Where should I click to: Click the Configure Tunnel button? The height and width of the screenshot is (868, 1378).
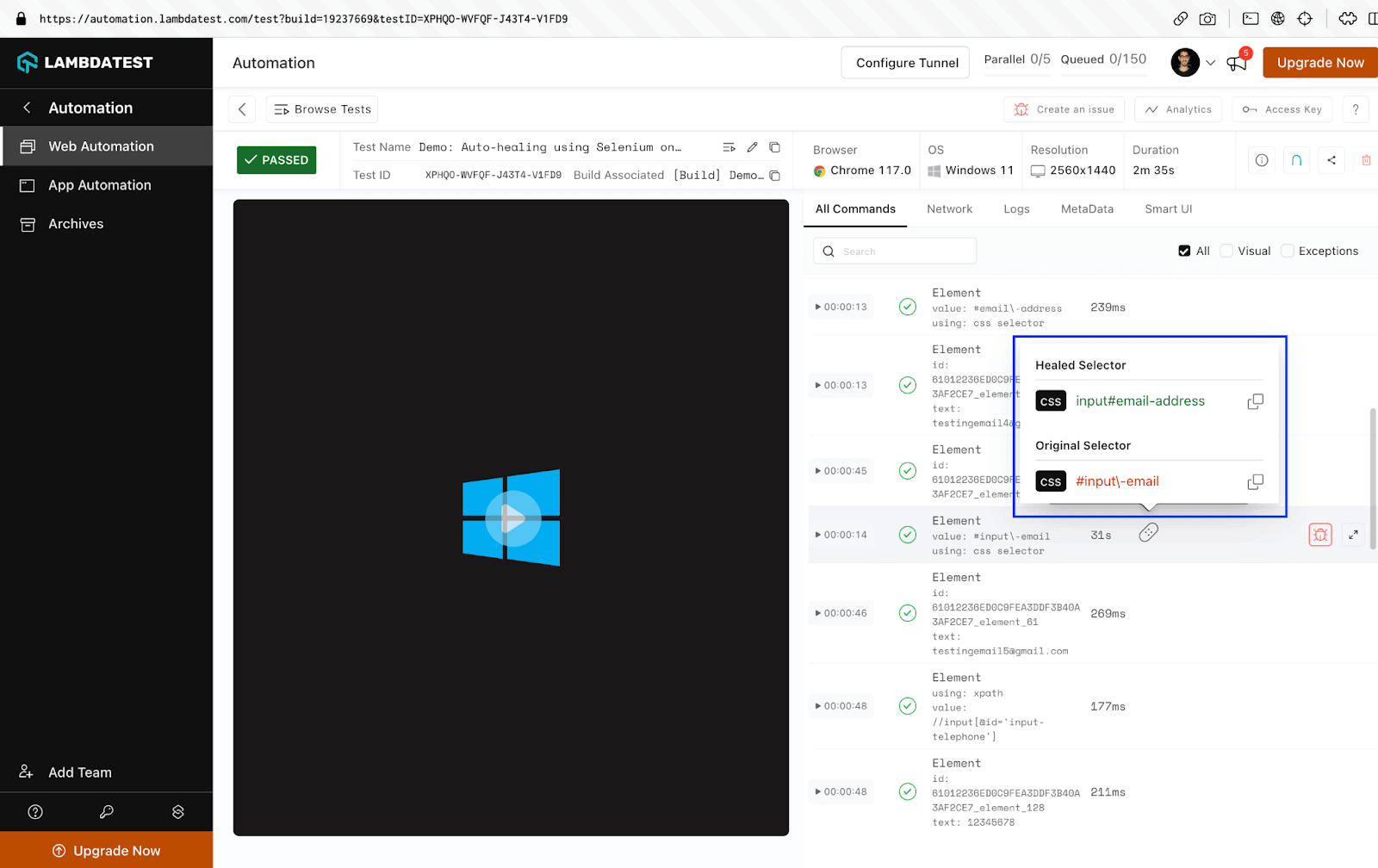(906, 63)
